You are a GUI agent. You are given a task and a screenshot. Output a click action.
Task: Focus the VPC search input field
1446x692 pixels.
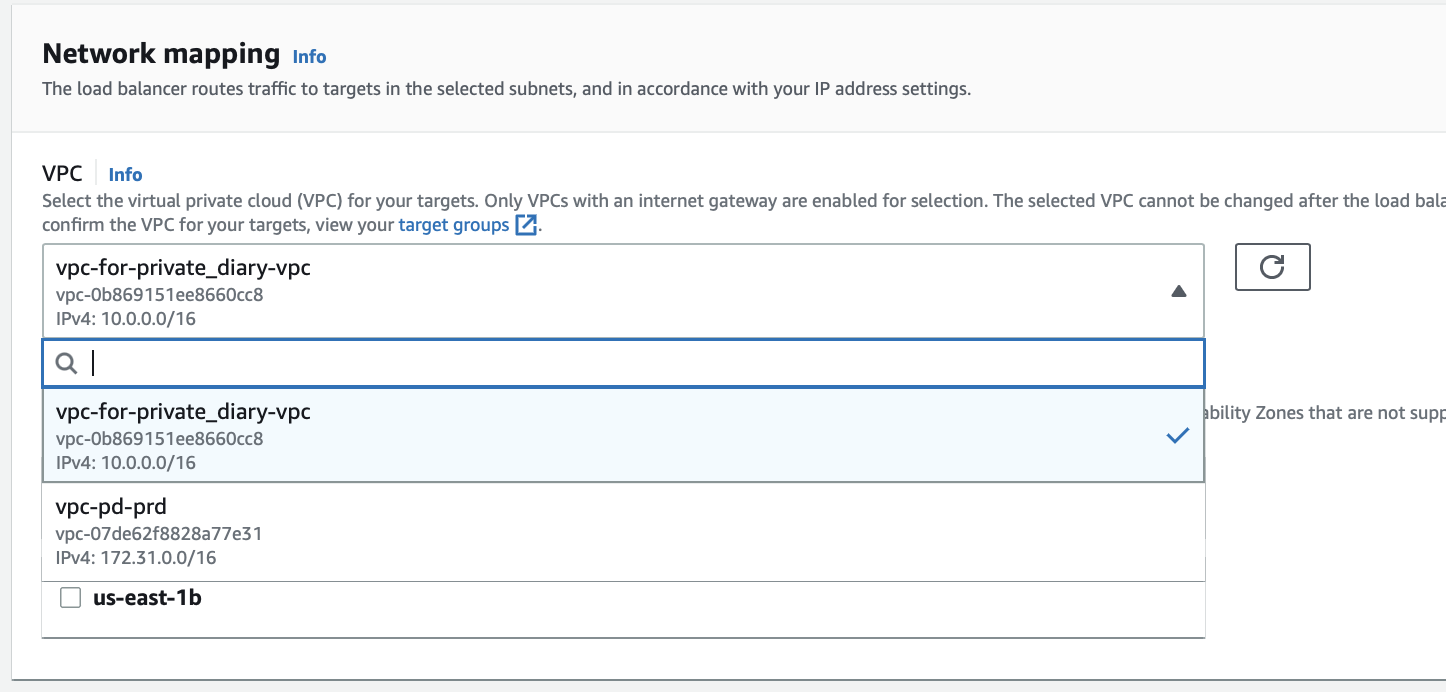[x=640, y=364]
